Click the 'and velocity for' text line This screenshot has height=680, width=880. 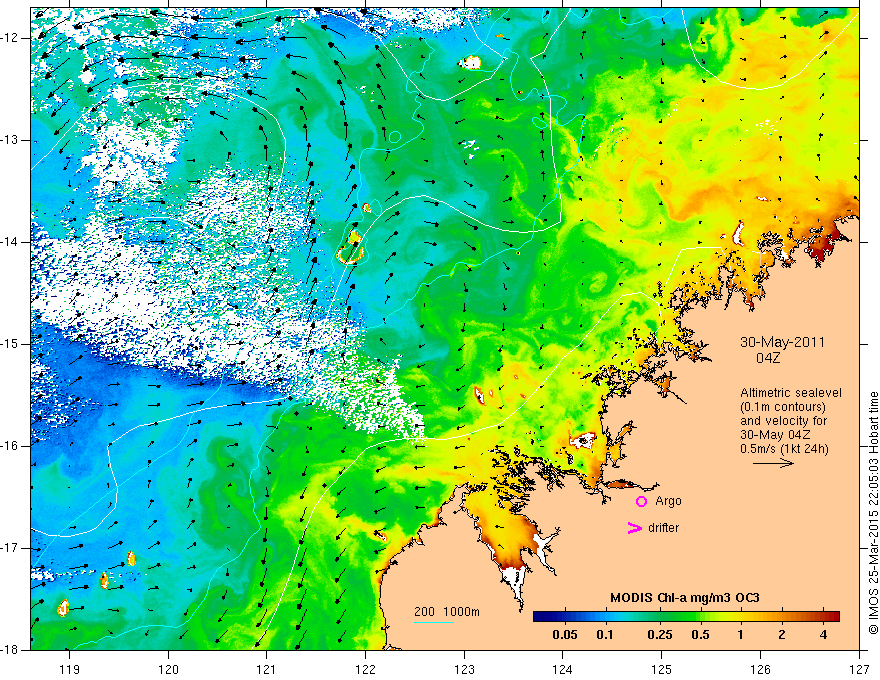click(x=783, y=421)
